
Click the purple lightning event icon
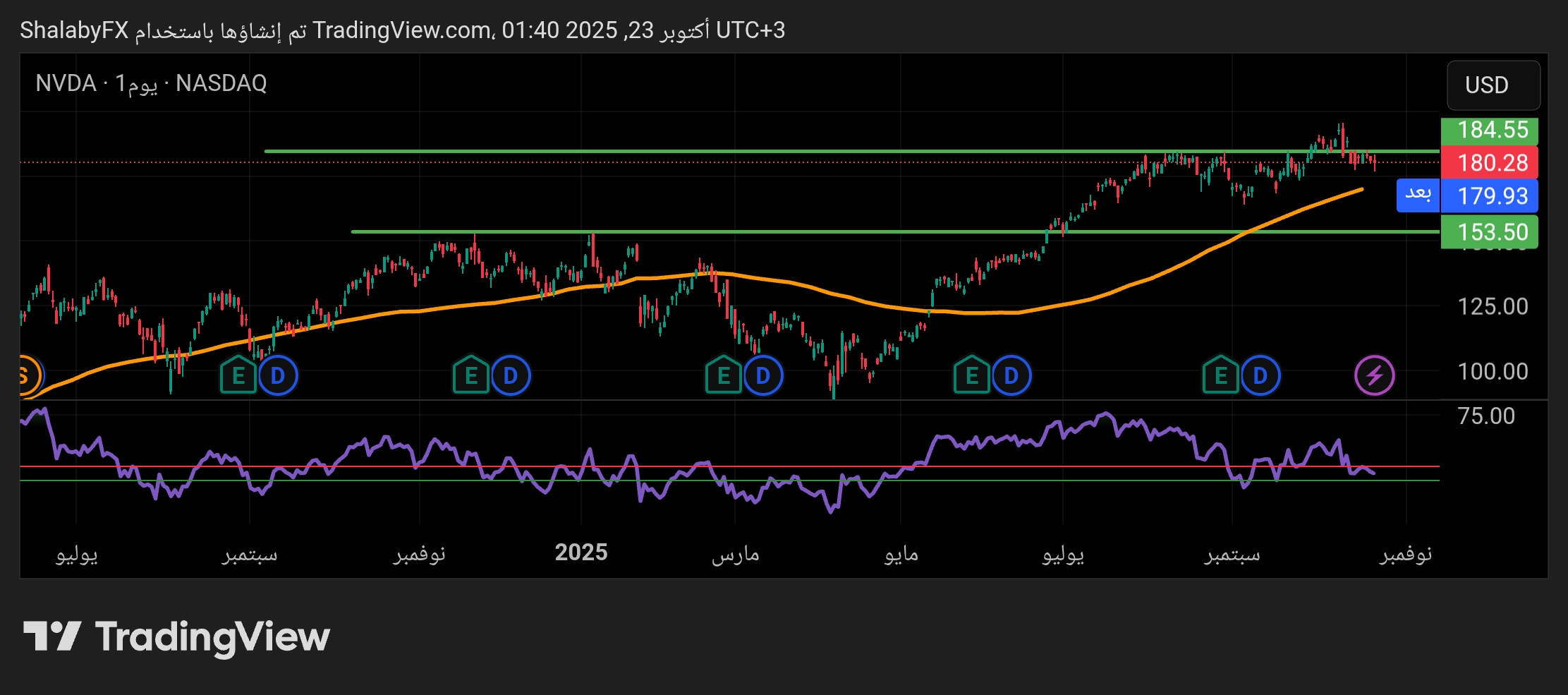[x=1374, y=375]
